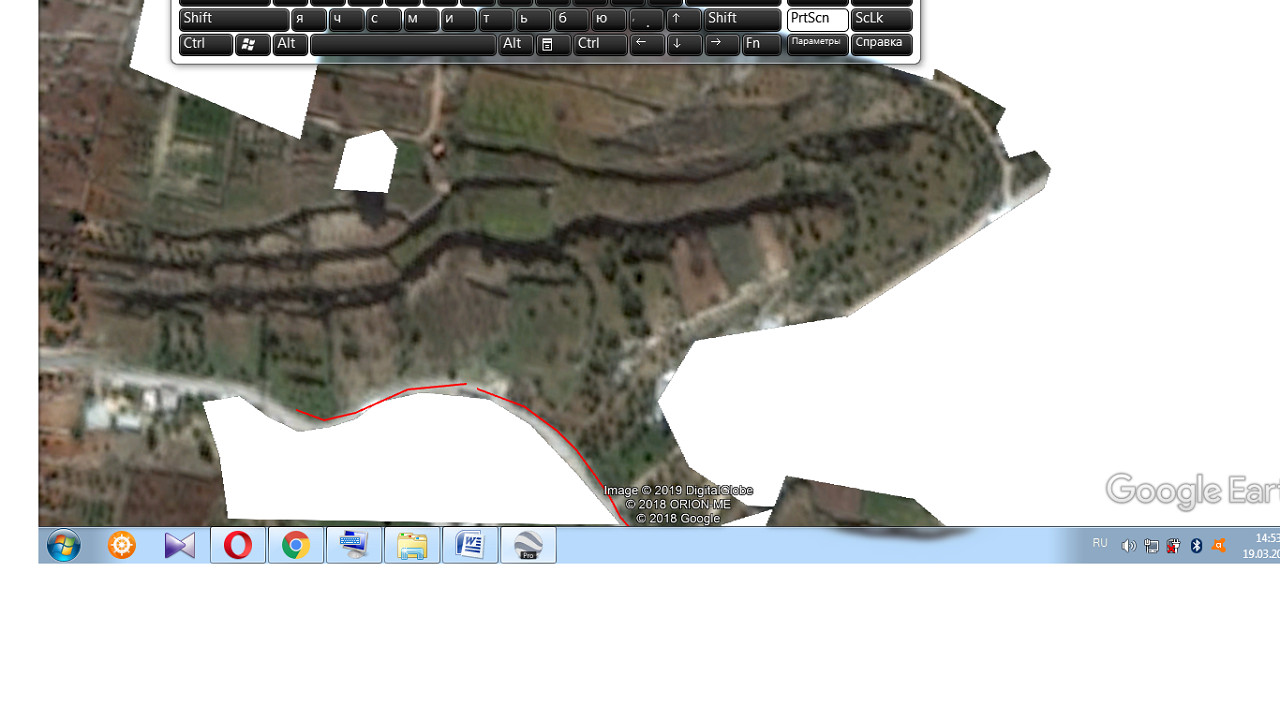
Task: Launch Opera browser from taskbar
Action: [x=238, y=545]
